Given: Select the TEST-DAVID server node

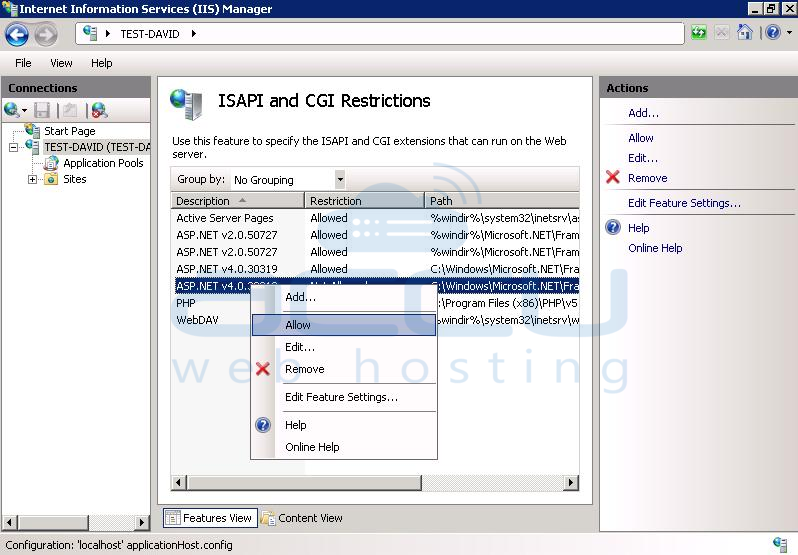Looking at the screenshot, I should (x=97, y=147).
